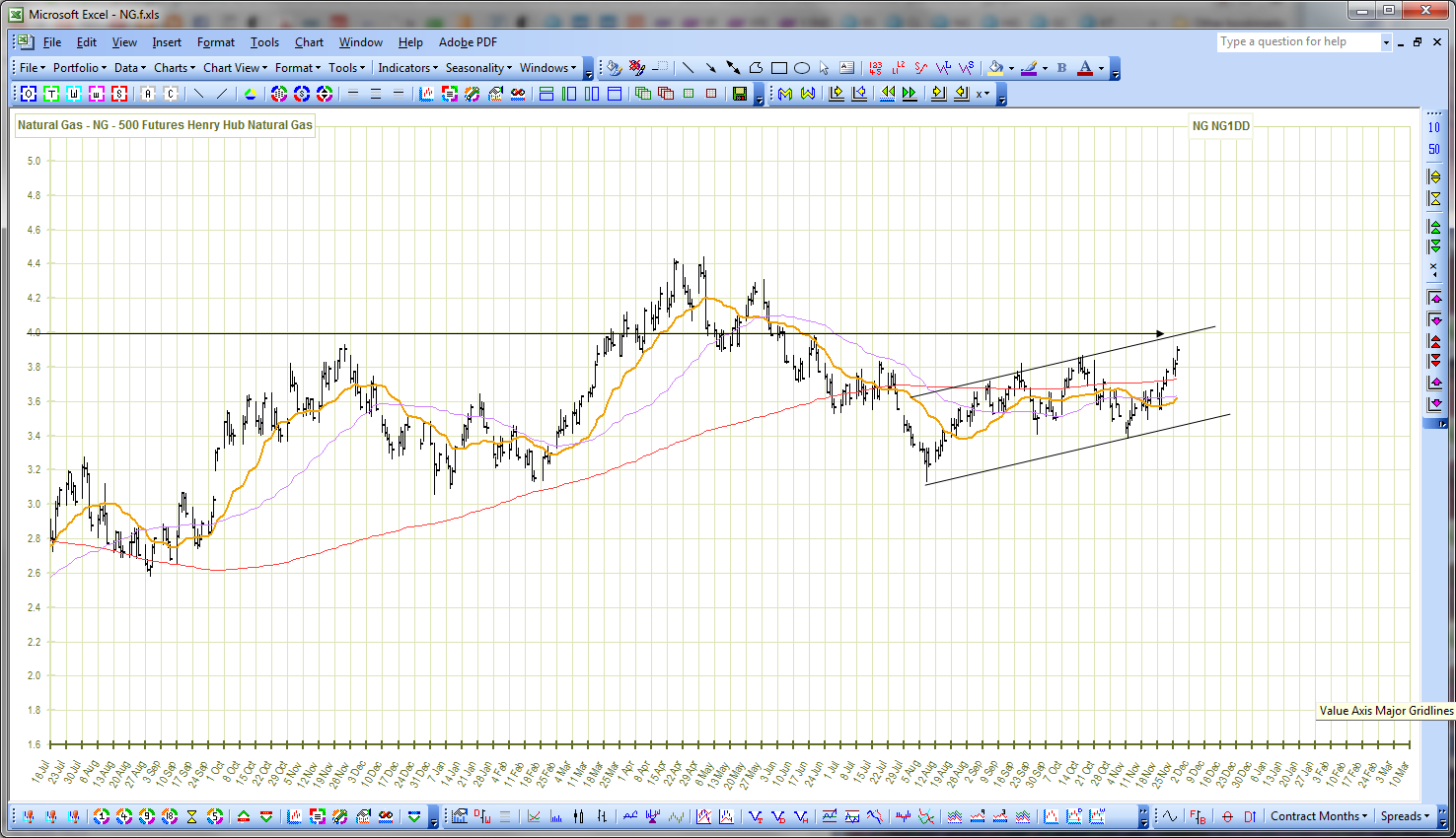Toggle the red square S chart button
This screenshot has width=1456, height=838.
pos(119,94)
